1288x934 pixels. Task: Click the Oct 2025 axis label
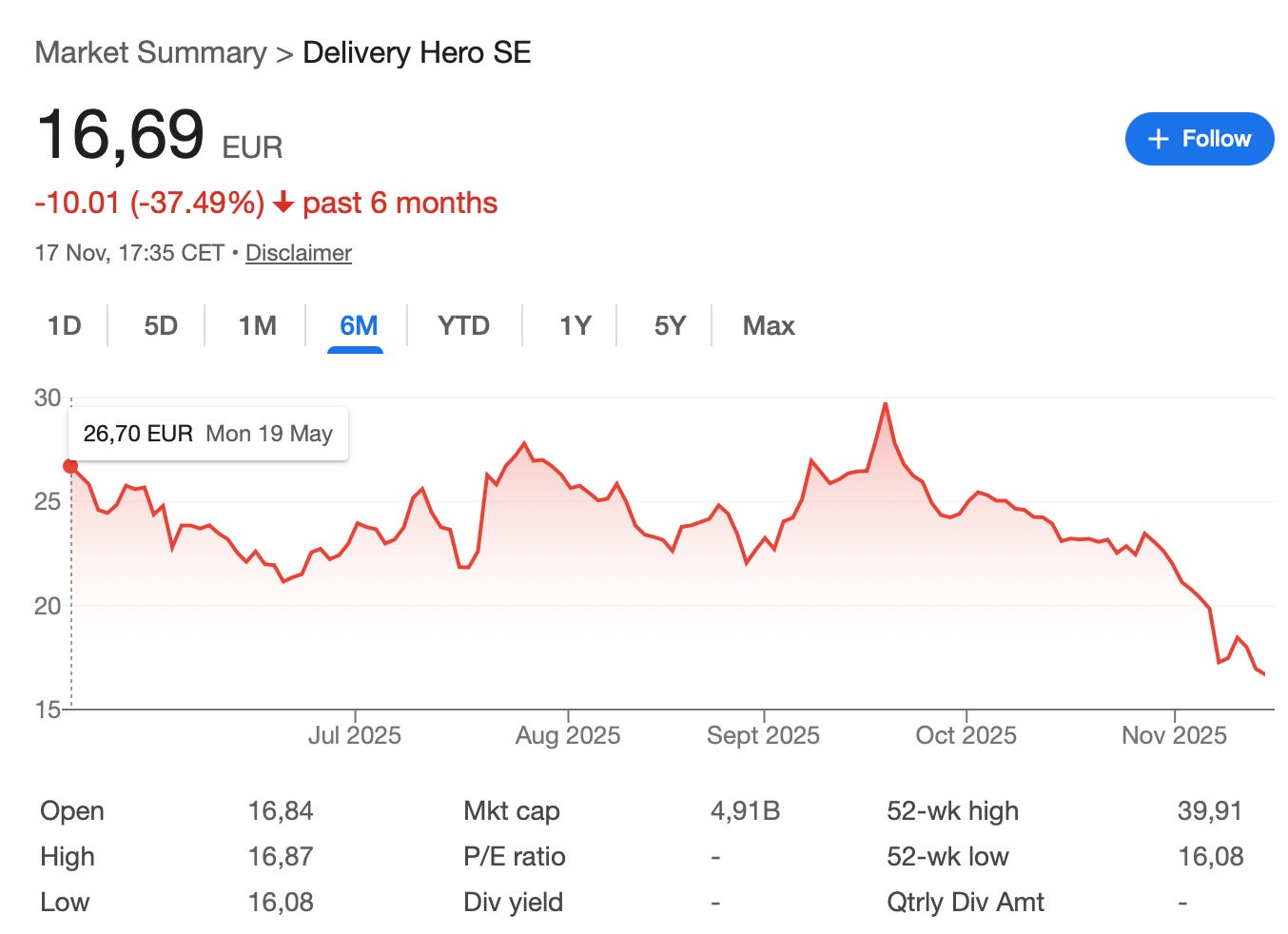click(x=966, y=735)
